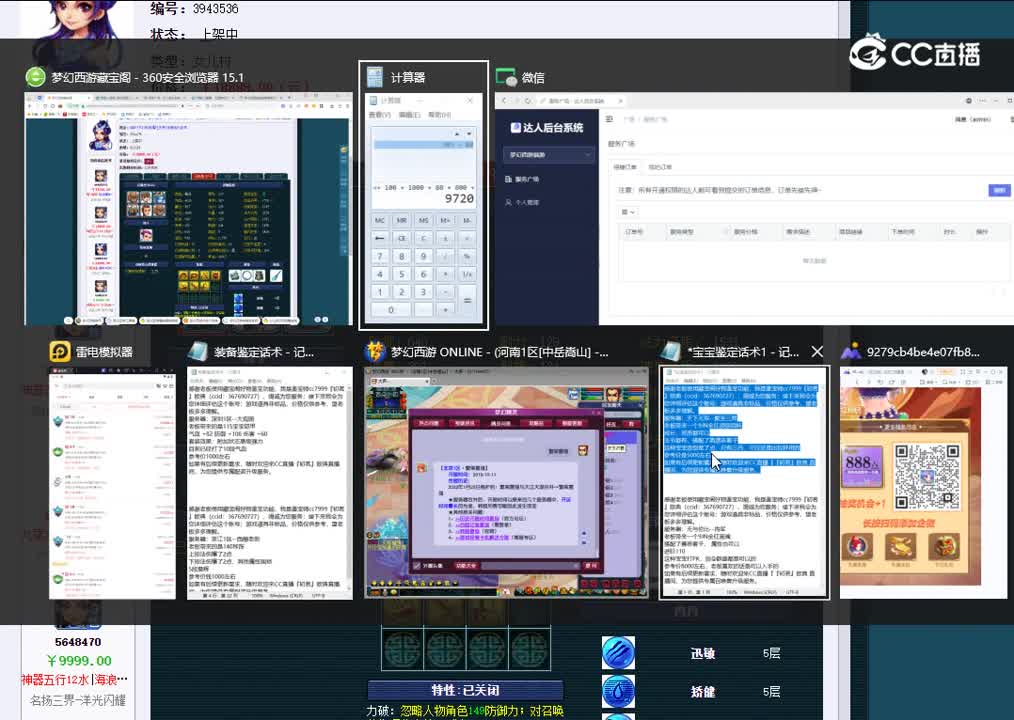This screenshot has width=1014, height=720.
Task: Switch to the 宝宝鉴定话术1 Notepad thumbnail
Action: [744, 483]
